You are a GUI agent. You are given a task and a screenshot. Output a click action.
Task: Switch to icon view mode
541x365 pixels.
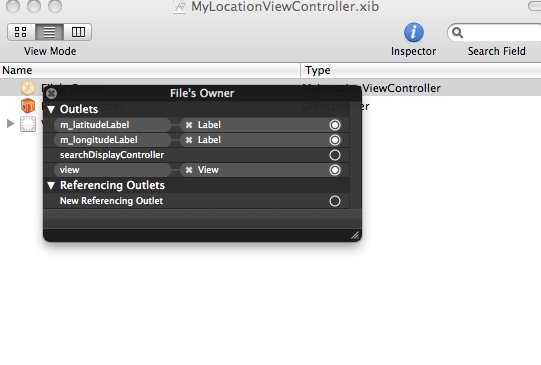pos(21,32)
